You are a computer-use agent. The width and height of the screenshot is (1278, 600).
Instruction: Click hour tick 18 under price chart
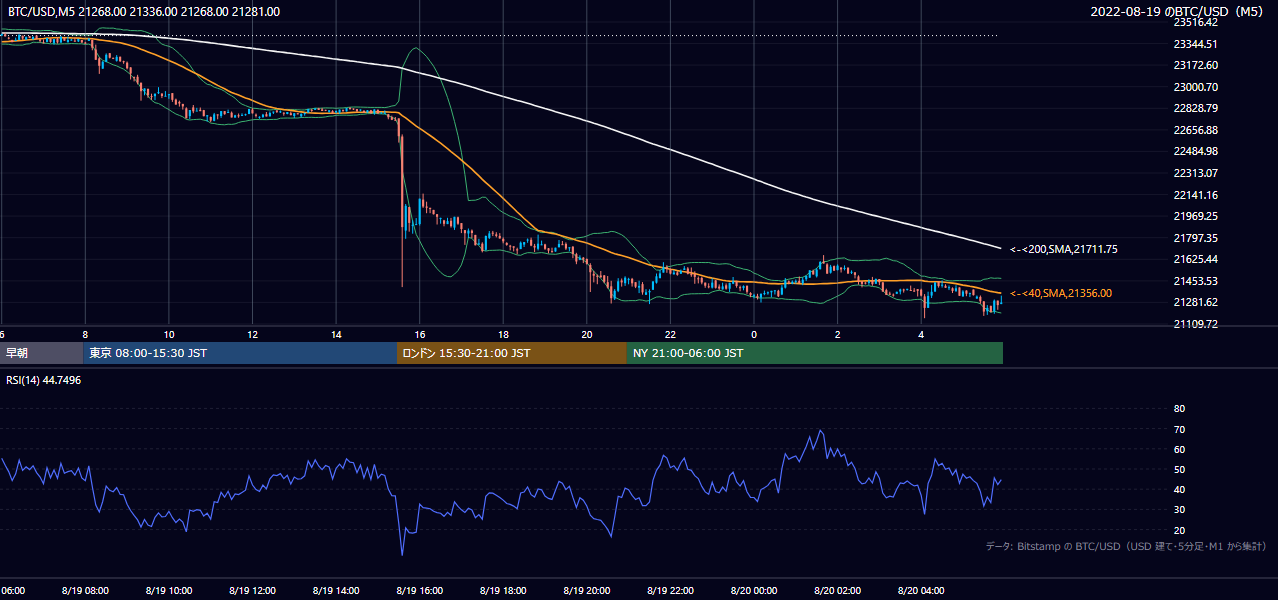tap(503, 334)
